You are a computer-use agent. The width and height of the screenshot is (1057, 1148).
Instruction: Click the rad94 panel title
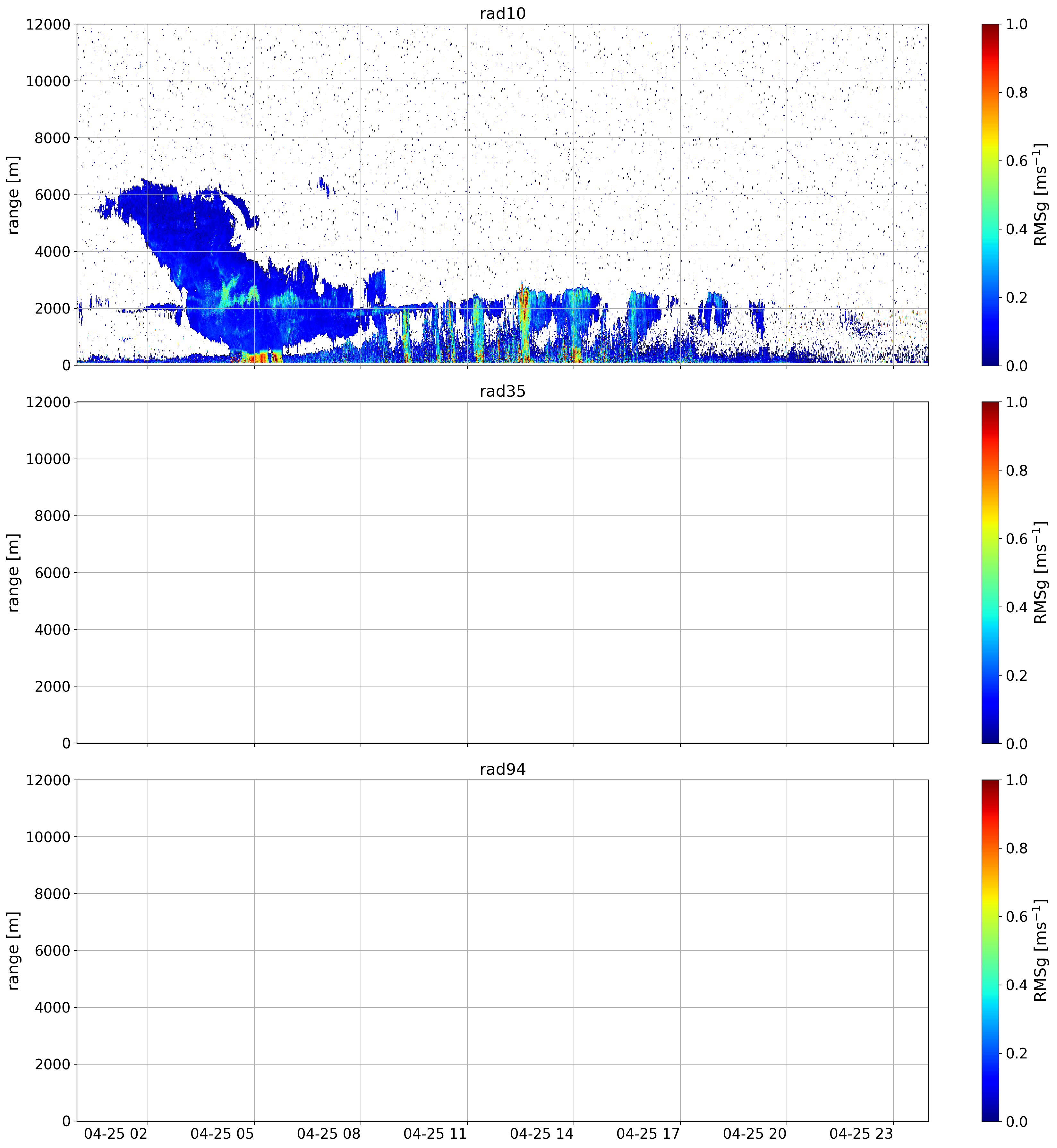(502, 770)
